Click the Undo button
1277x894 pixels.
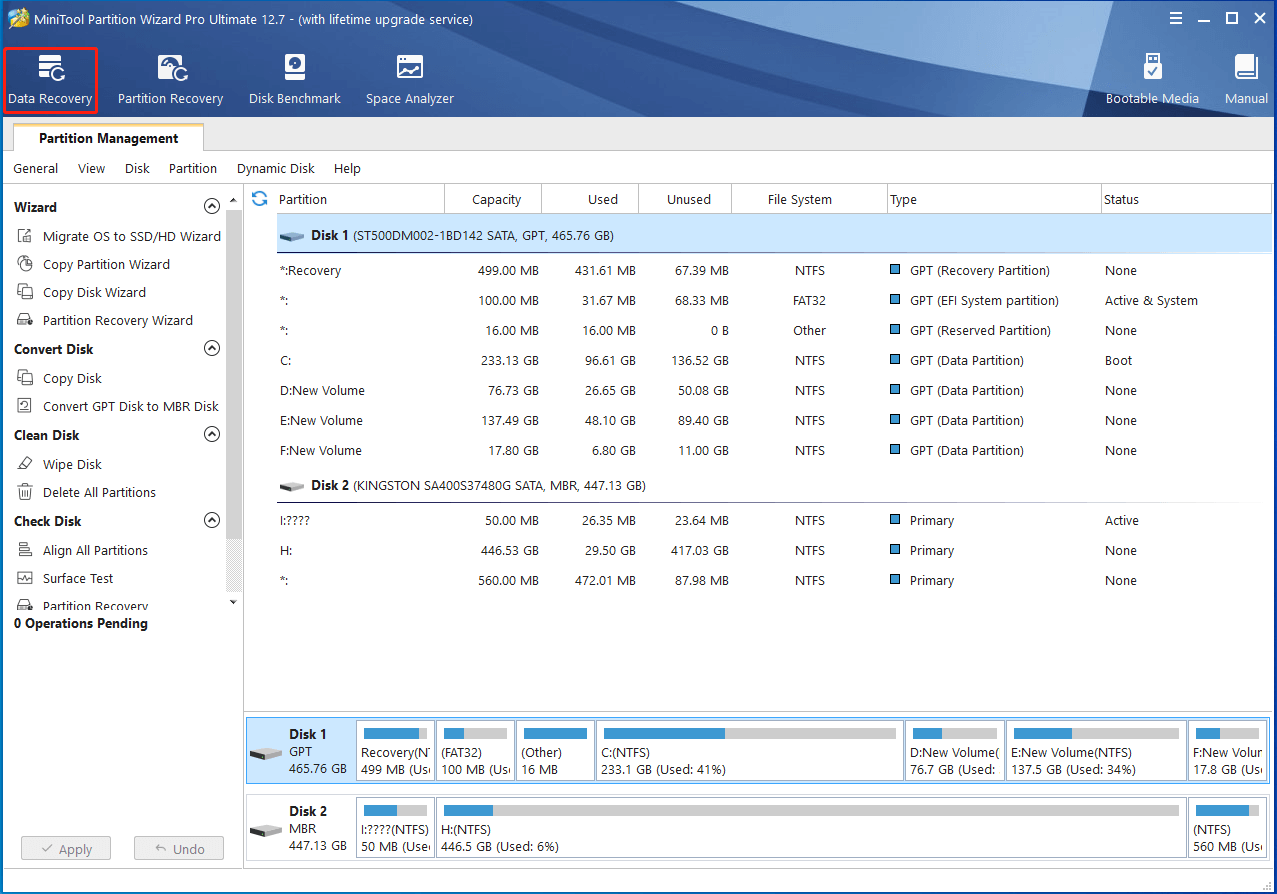tap(179, 849)
